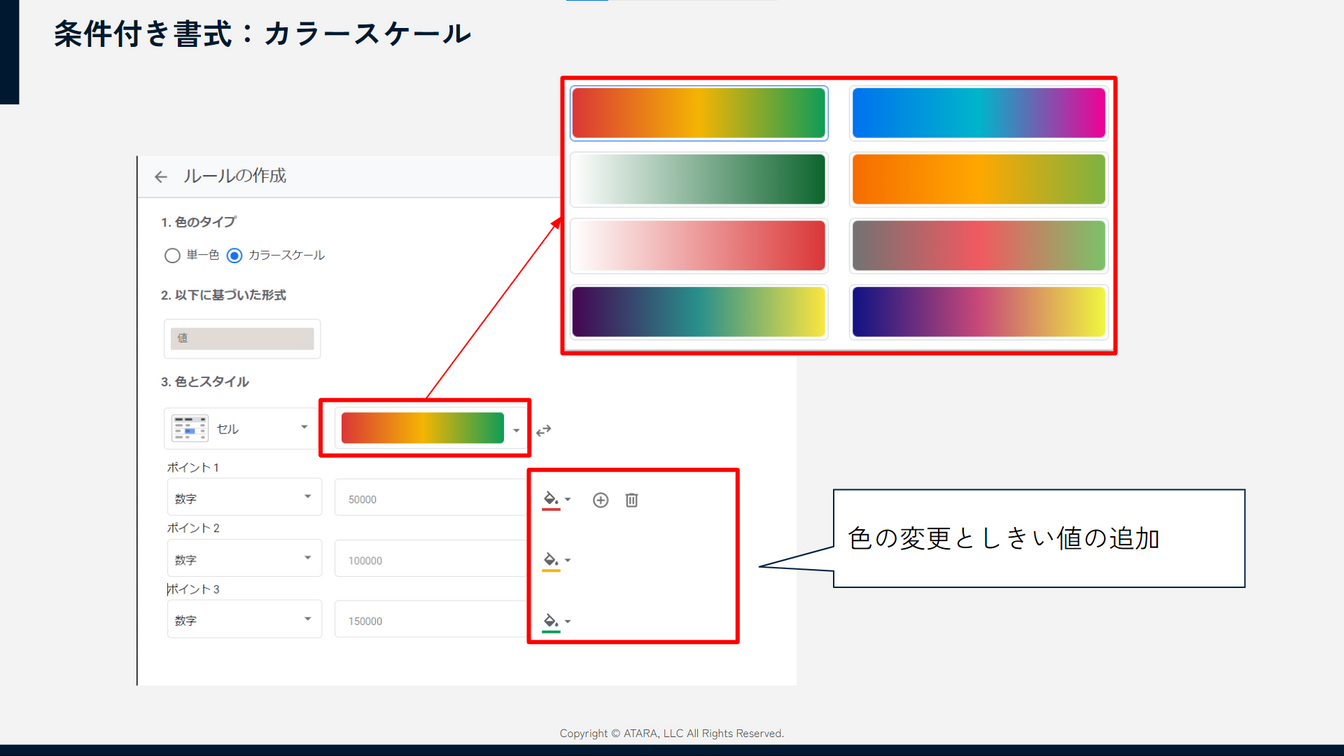Click the Copyright © ATARA, LLC footer text

click(x=672, y=733)
